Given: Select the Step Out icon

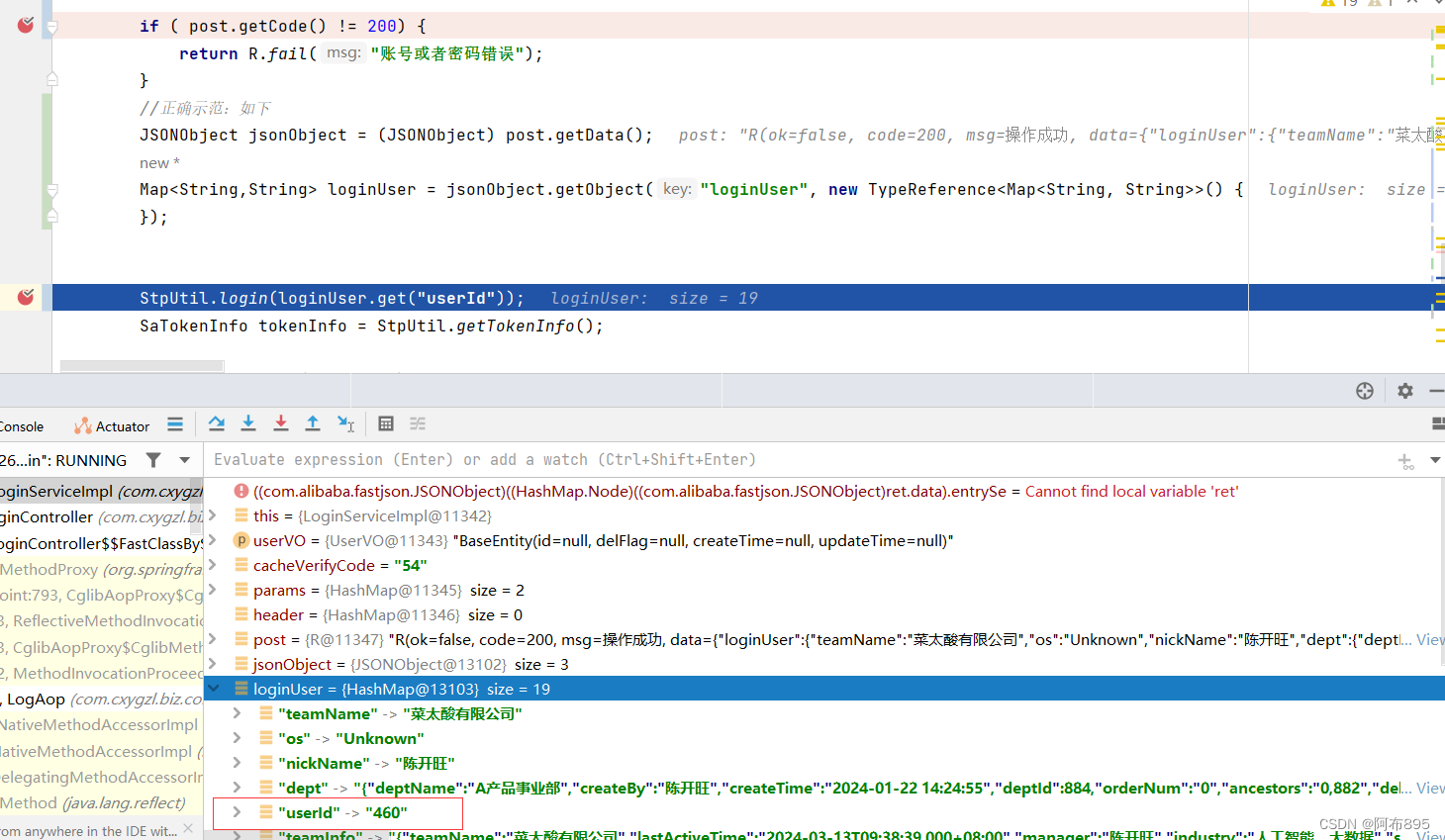Looking at the screenshot, I should 313,423.
